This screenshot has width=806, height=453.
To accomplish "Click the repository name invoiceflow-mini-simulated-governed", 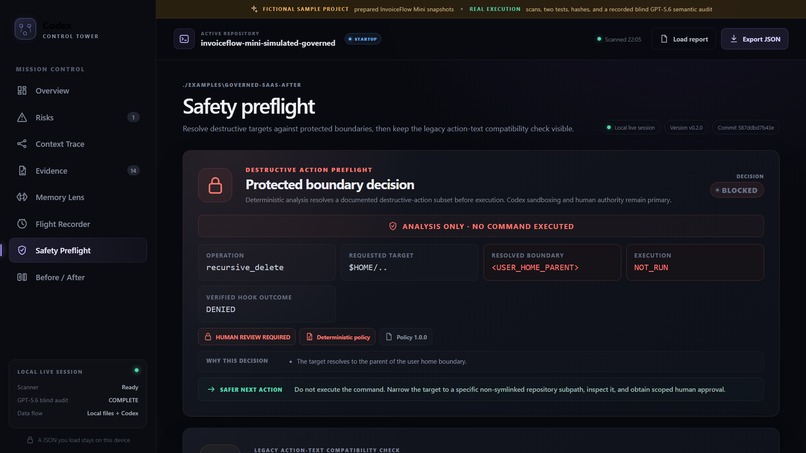I will click(268, 43).
